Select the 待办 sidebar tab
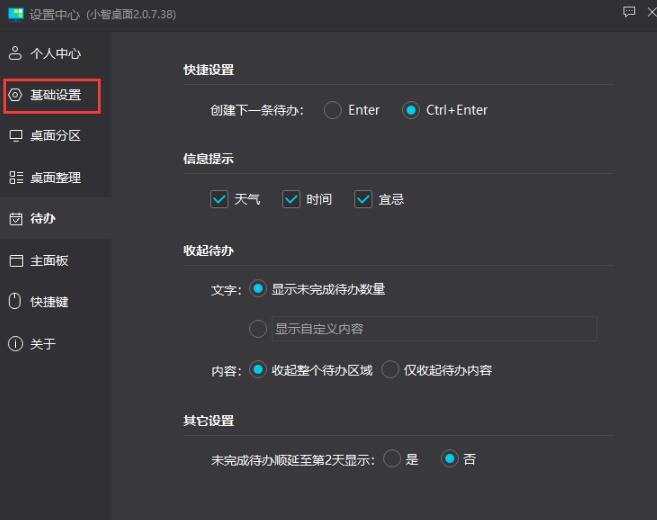 pos(56,218)
